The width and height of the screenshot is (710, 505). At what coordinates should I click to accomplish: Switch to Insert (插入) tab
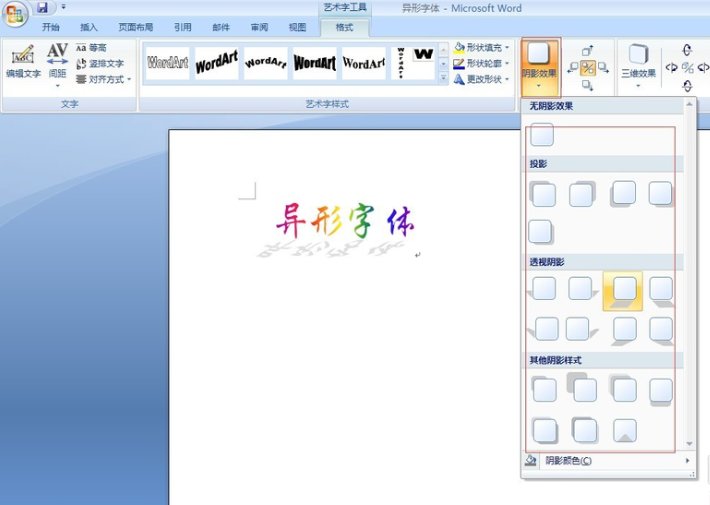(89, 27)
